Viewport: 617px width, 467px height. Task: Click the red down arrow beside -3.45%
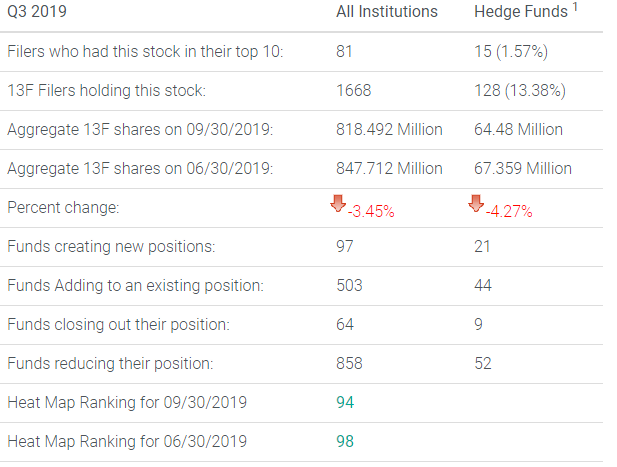340,205
